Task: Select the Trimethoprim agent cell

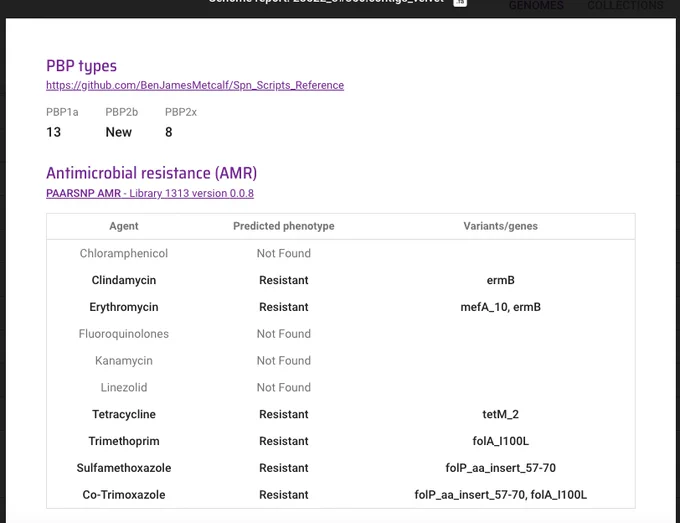Action: pyautogui.click(x=124, y=441)
